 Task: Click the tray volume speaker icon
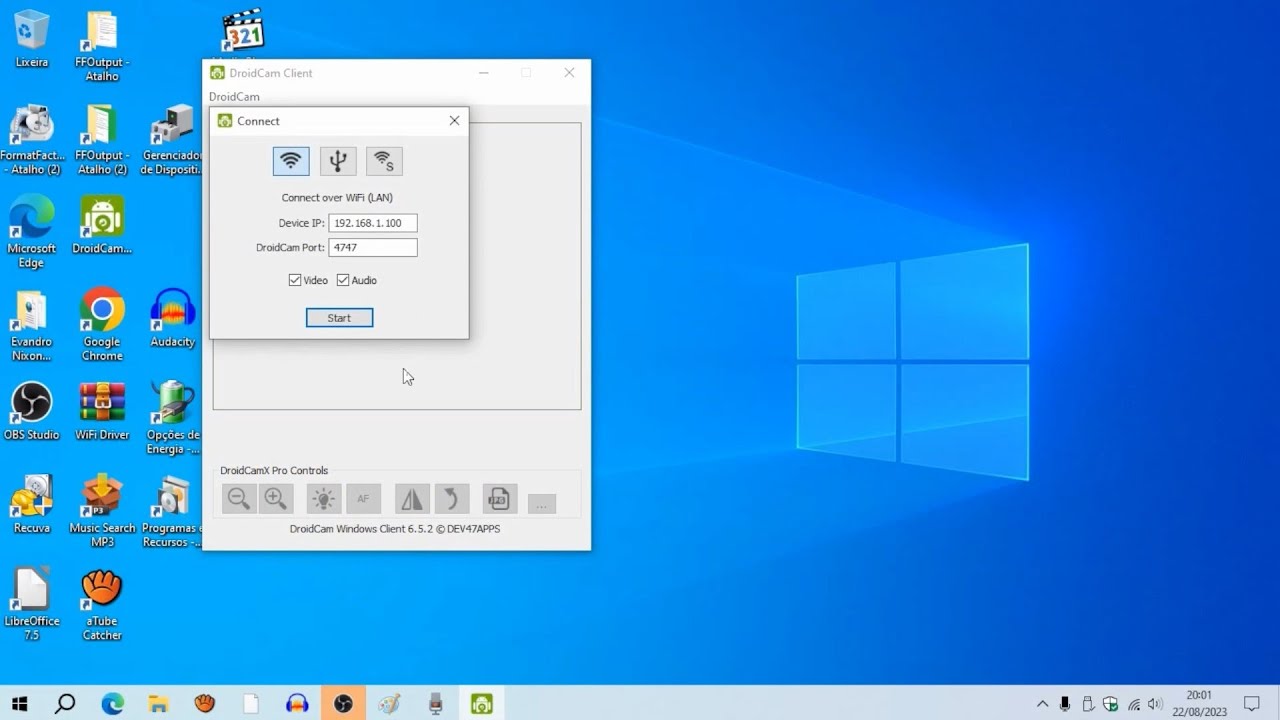coord(1156,704)
